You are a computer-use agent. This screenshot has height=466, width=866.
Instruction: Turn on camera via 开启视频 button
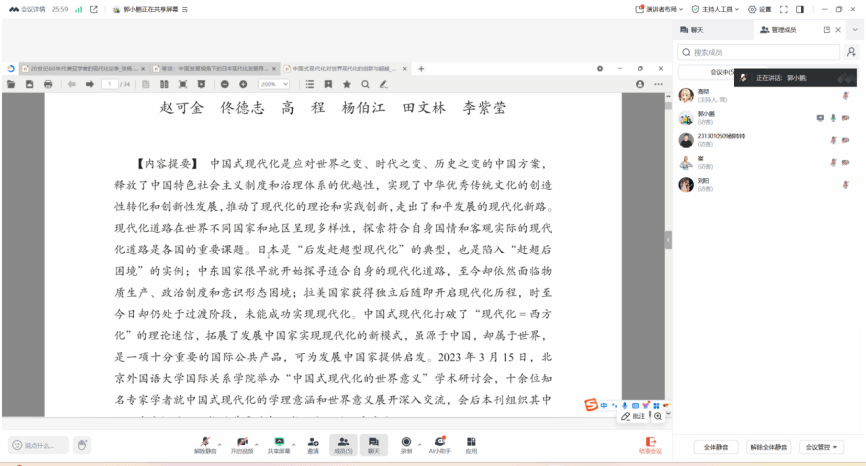[x=242, y=445]
